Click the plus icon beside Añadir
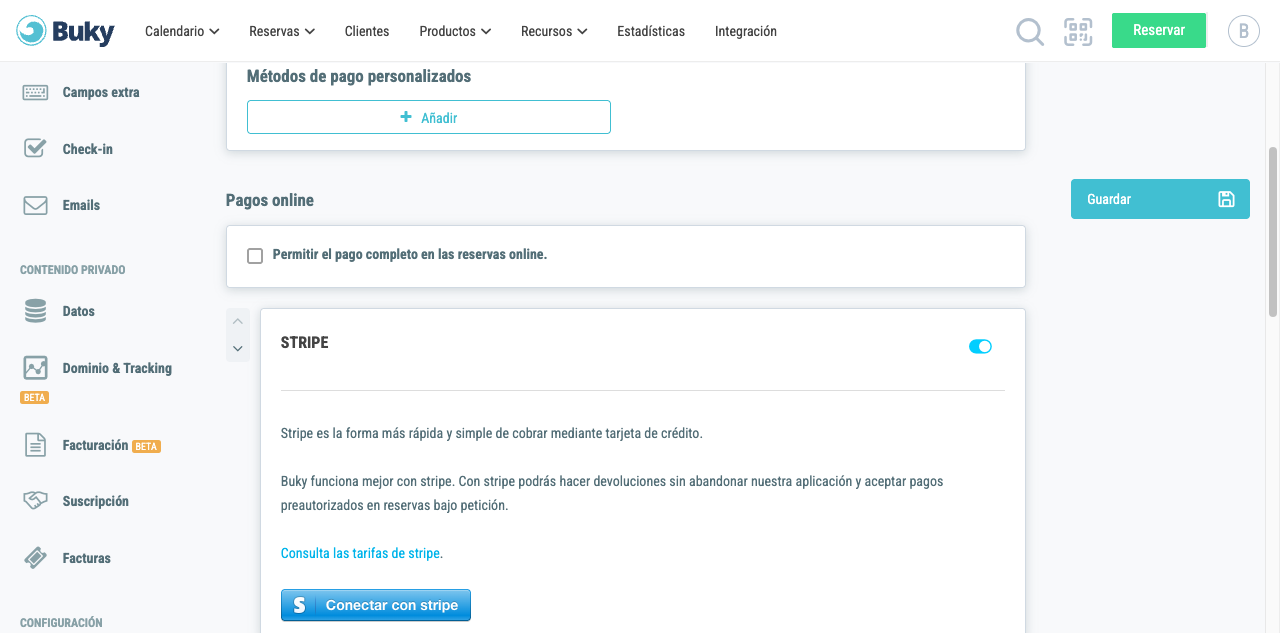The width and height of the screenshot is (1280, 633). (x=406, y=117)
